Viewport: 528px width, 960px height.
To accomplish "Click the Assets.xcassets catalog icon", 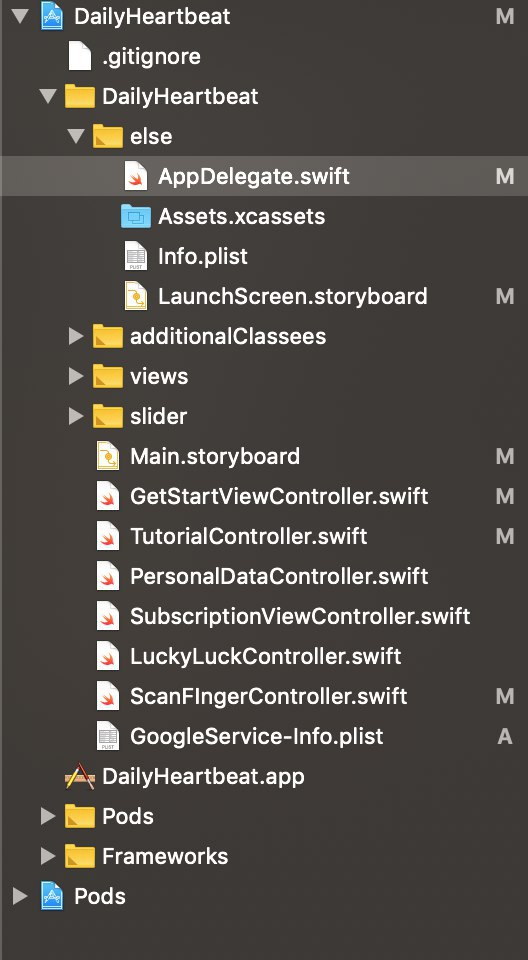I will coord(136,216).
